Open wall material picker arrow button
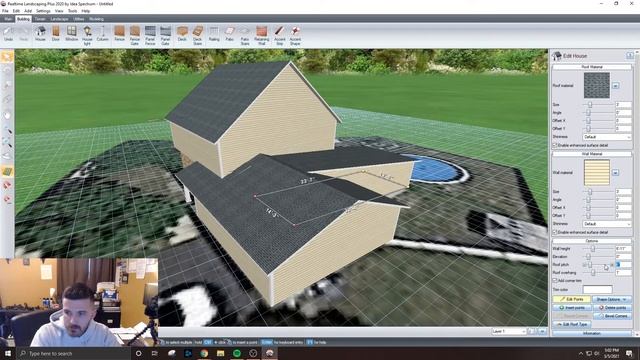Screen dimensions: 640x360 coord(616,173)
